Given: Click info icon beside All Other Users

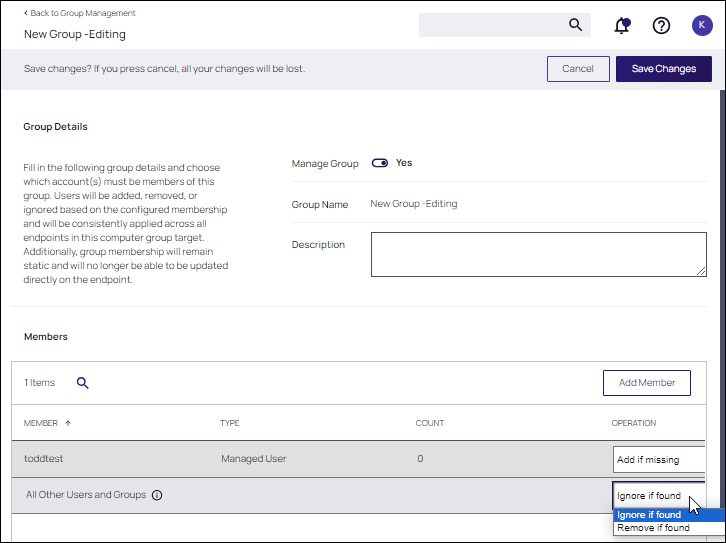Looking at the screenshot, I should [157, 495].
